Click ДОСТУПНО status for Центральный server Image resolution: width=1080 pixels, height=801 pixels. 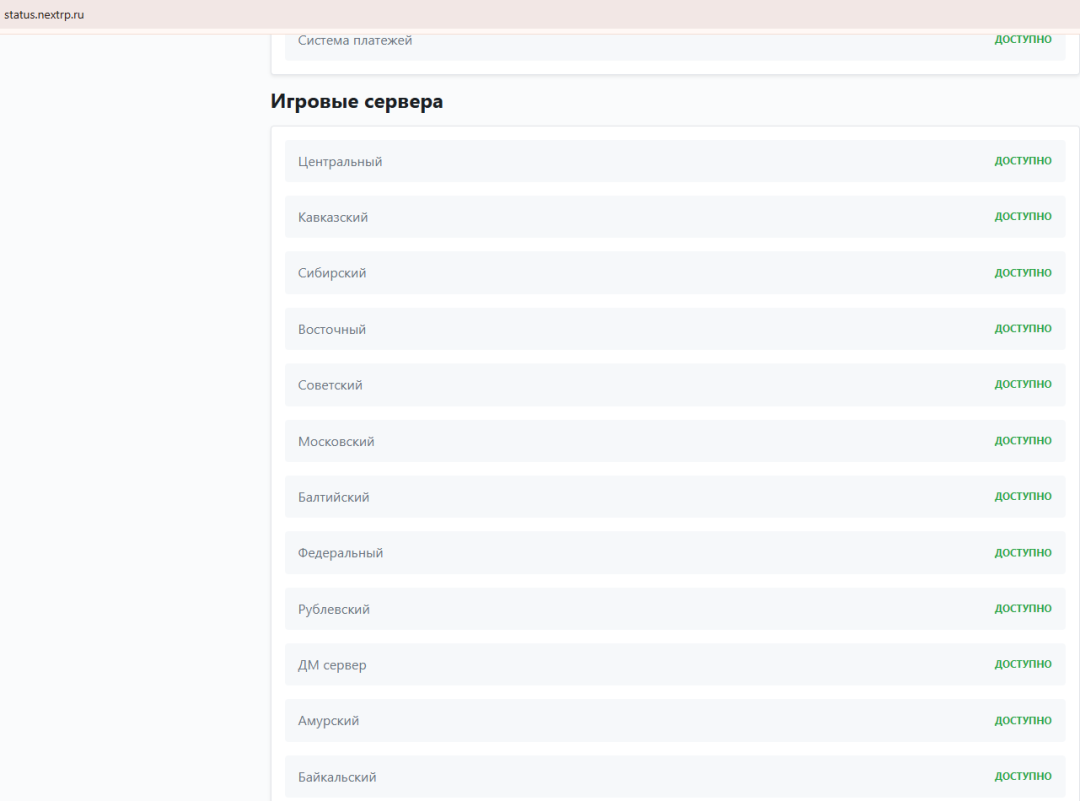(1022, 161)
